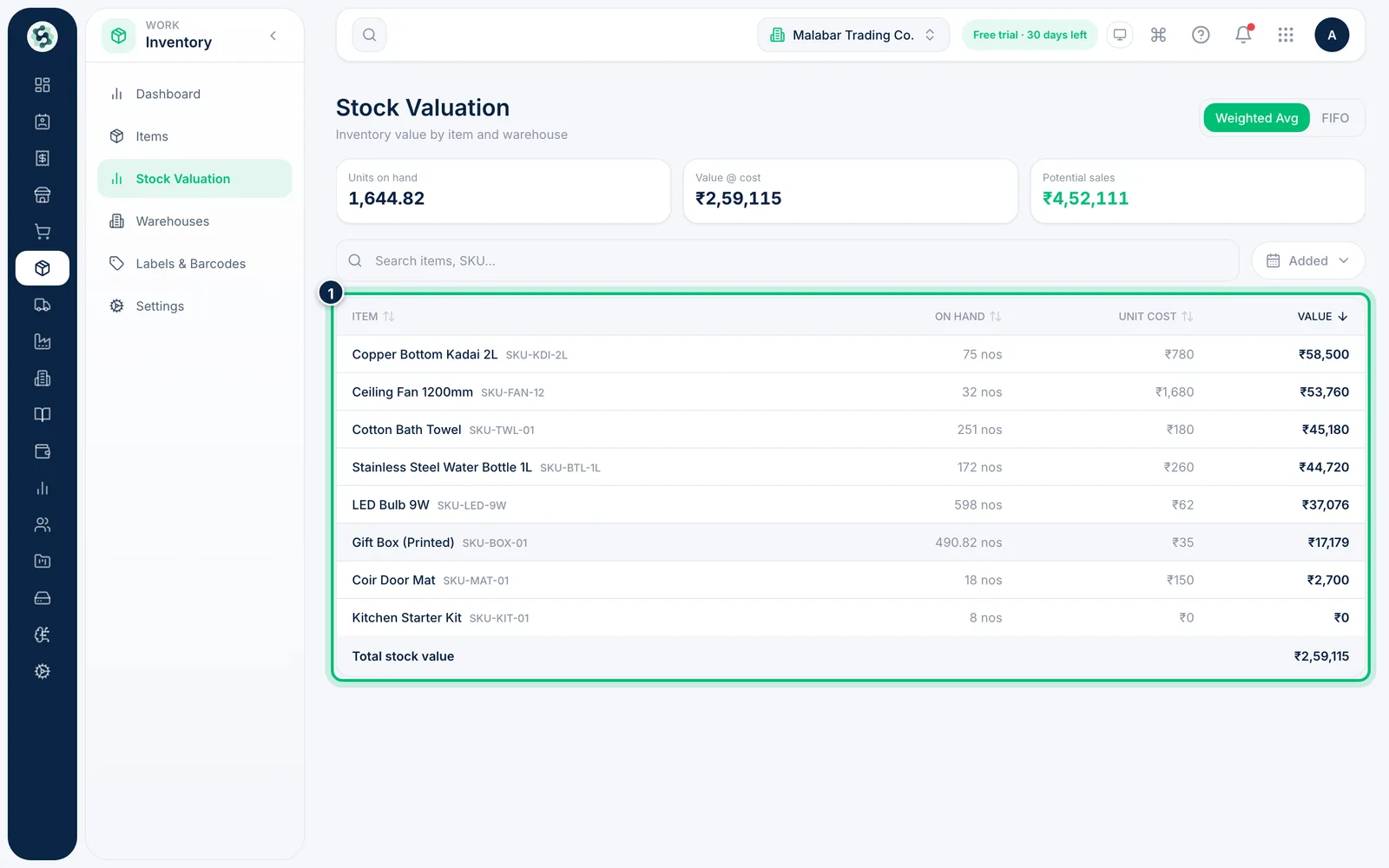Click the app logo at rail top

(42, 36)
